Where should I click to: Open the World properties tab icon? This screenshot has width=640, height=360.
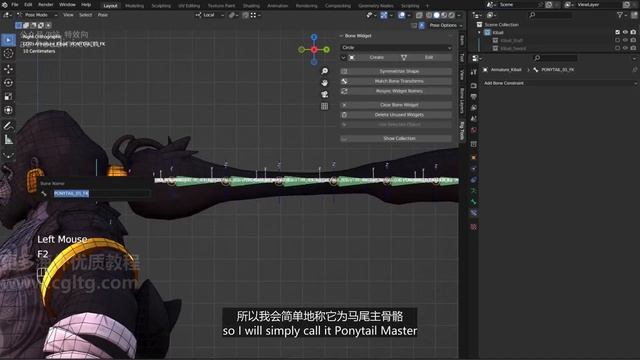click(x=473, y=130)
